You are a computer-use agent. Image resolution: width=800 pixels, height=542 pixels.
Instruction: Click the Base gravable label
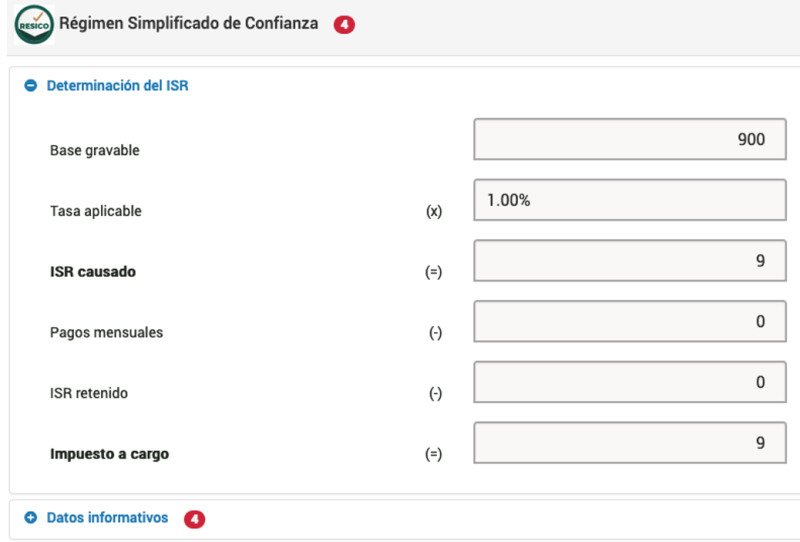pyautogui.click(x=94, y=151)
